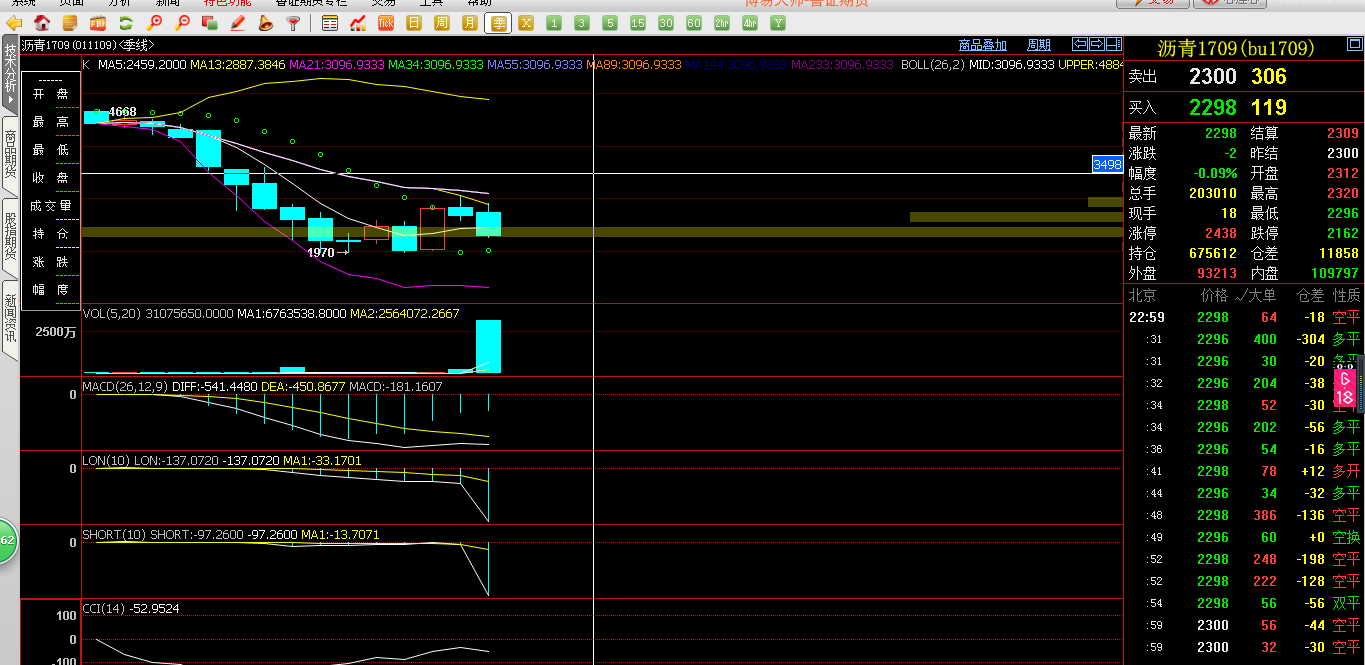
Task: Open the 周期 period dropdown link
Action: [x=1039, y=45]
